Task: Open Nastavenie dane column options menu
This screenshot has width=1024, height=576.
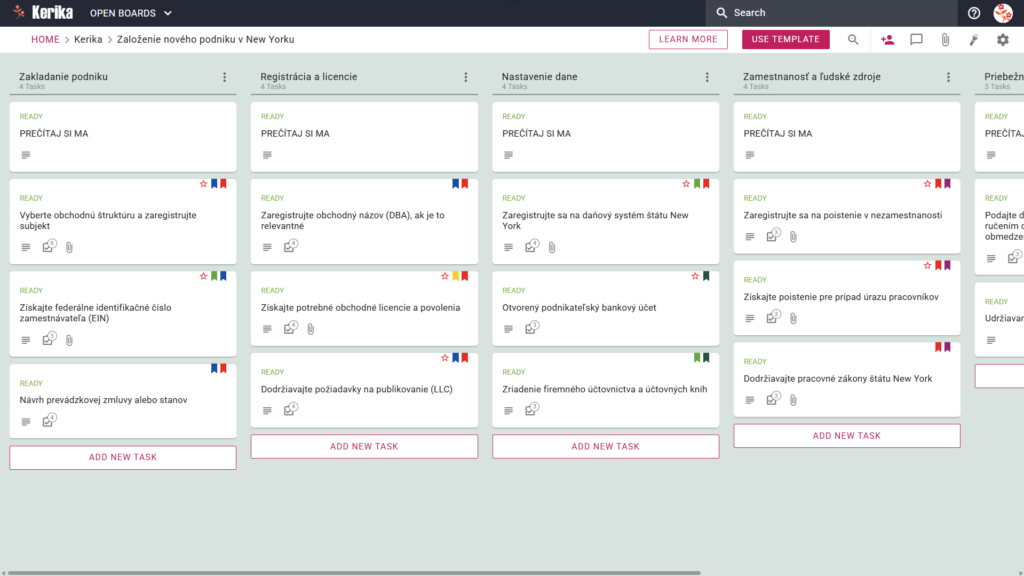Action: 707,77
